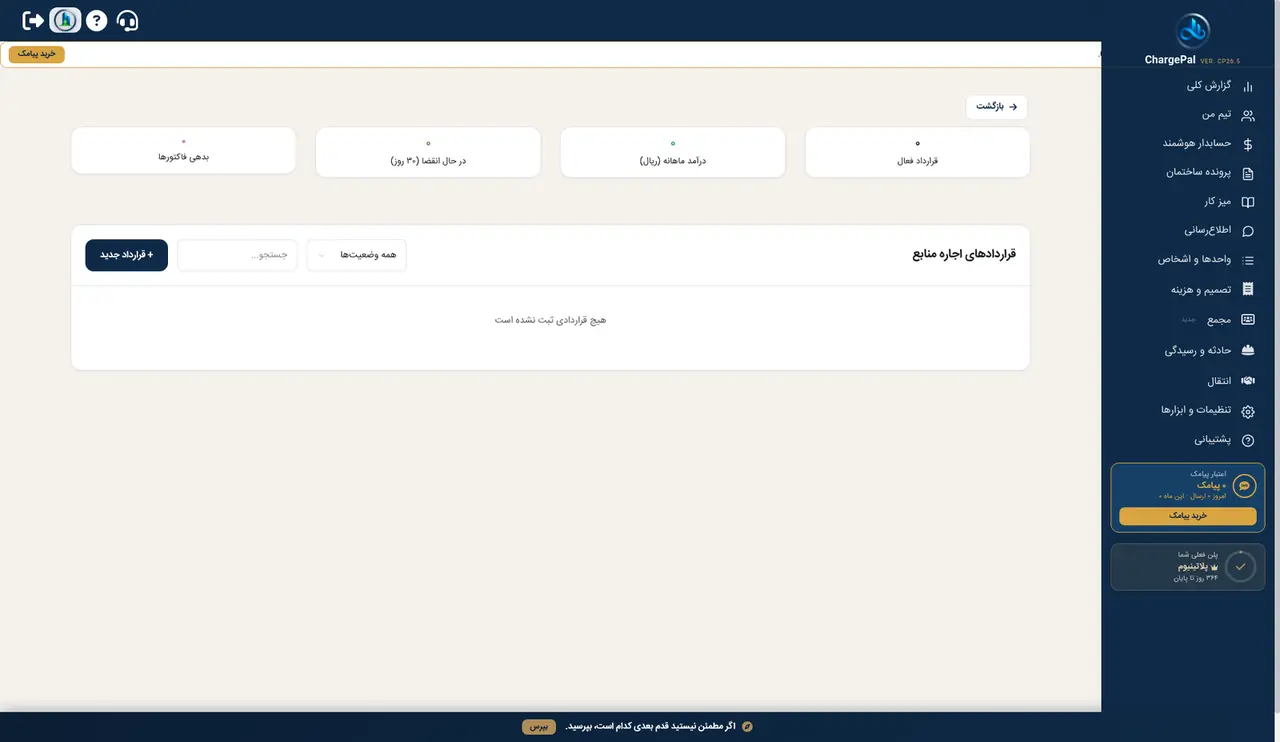Click the compass icon in bottom bar
The height and width of the screenshot is (742, 1280).
pos(746,726)
